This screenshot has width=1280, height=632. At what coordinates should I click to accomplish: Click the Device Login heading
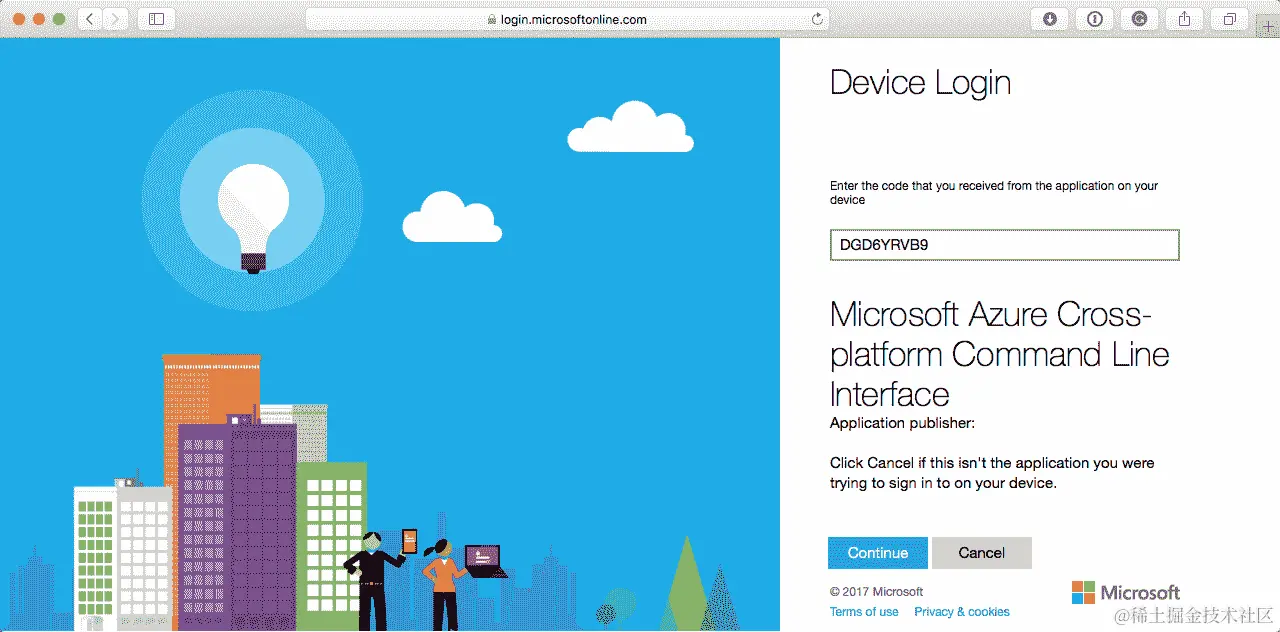tap(920, 83)
